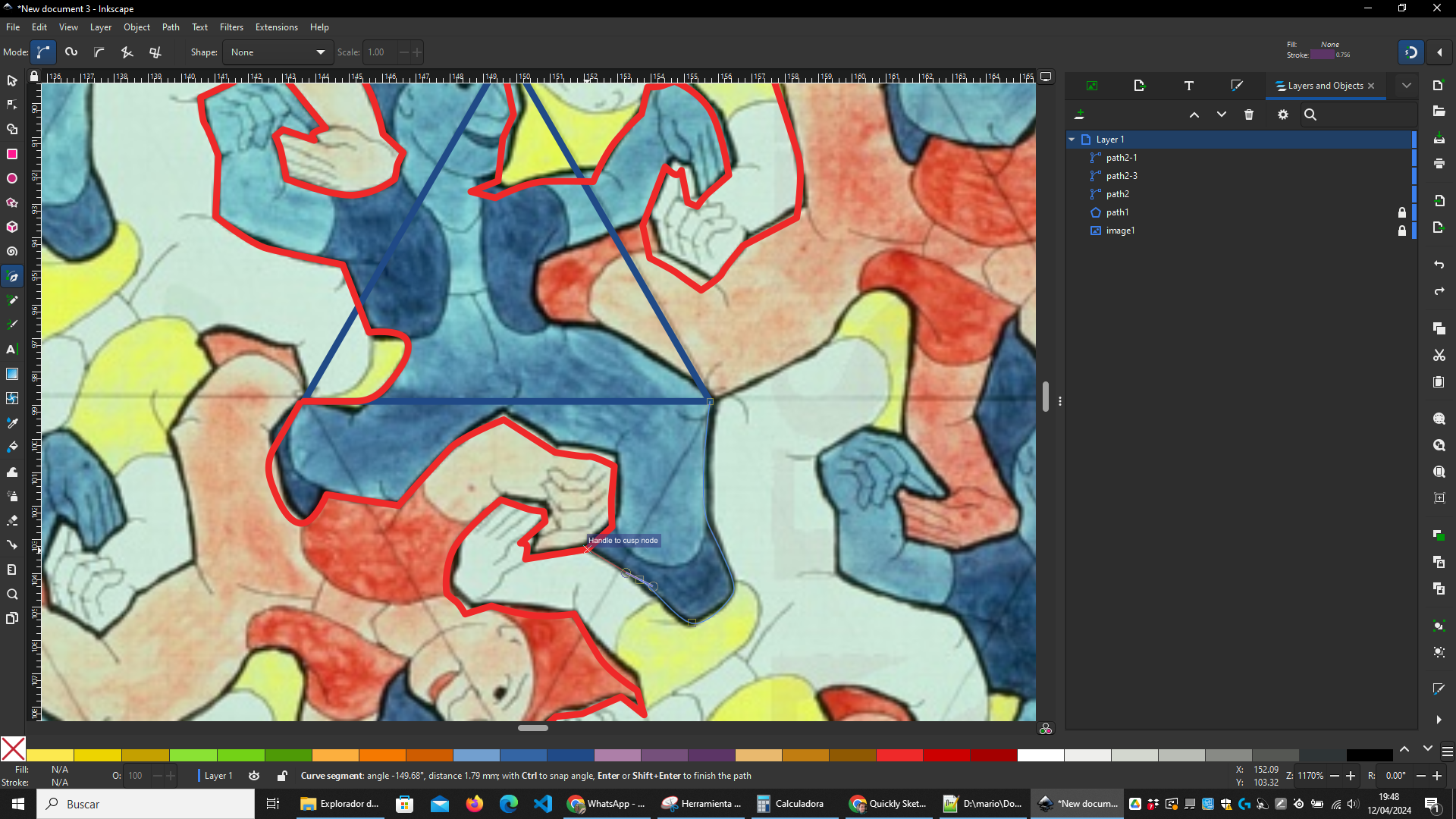Select the Gradient tool

12,374
